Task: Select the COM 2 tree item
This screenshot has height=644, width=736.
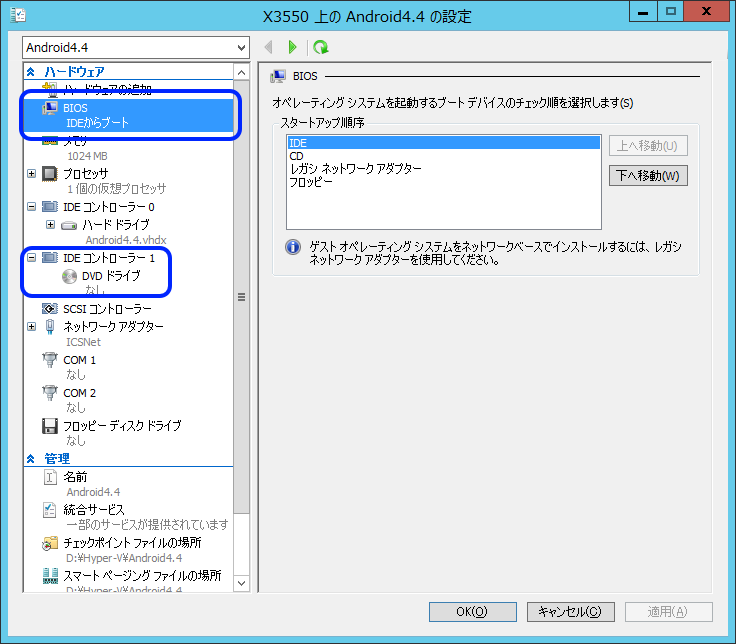Action: pyautogui.click(x=79, y=393)
